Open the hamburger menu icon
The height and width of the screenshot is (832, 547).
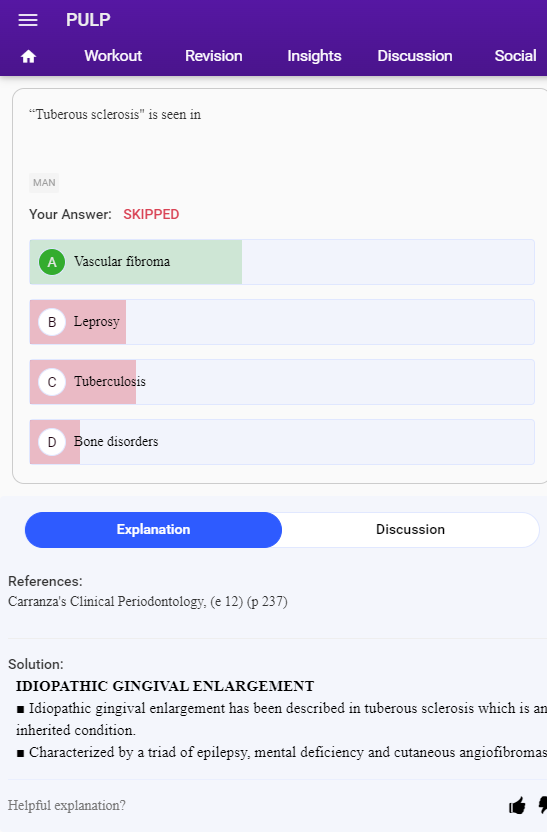[x=28, y=20]
